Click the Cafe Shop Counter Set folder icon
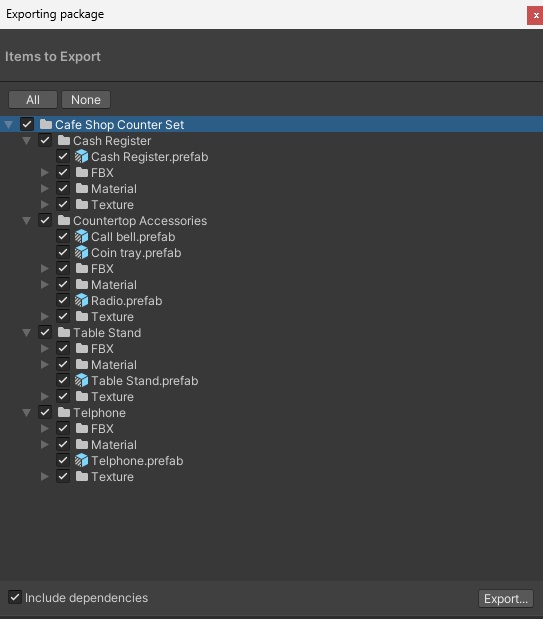The height and width of the screenshot is (619, 543). 46,124
